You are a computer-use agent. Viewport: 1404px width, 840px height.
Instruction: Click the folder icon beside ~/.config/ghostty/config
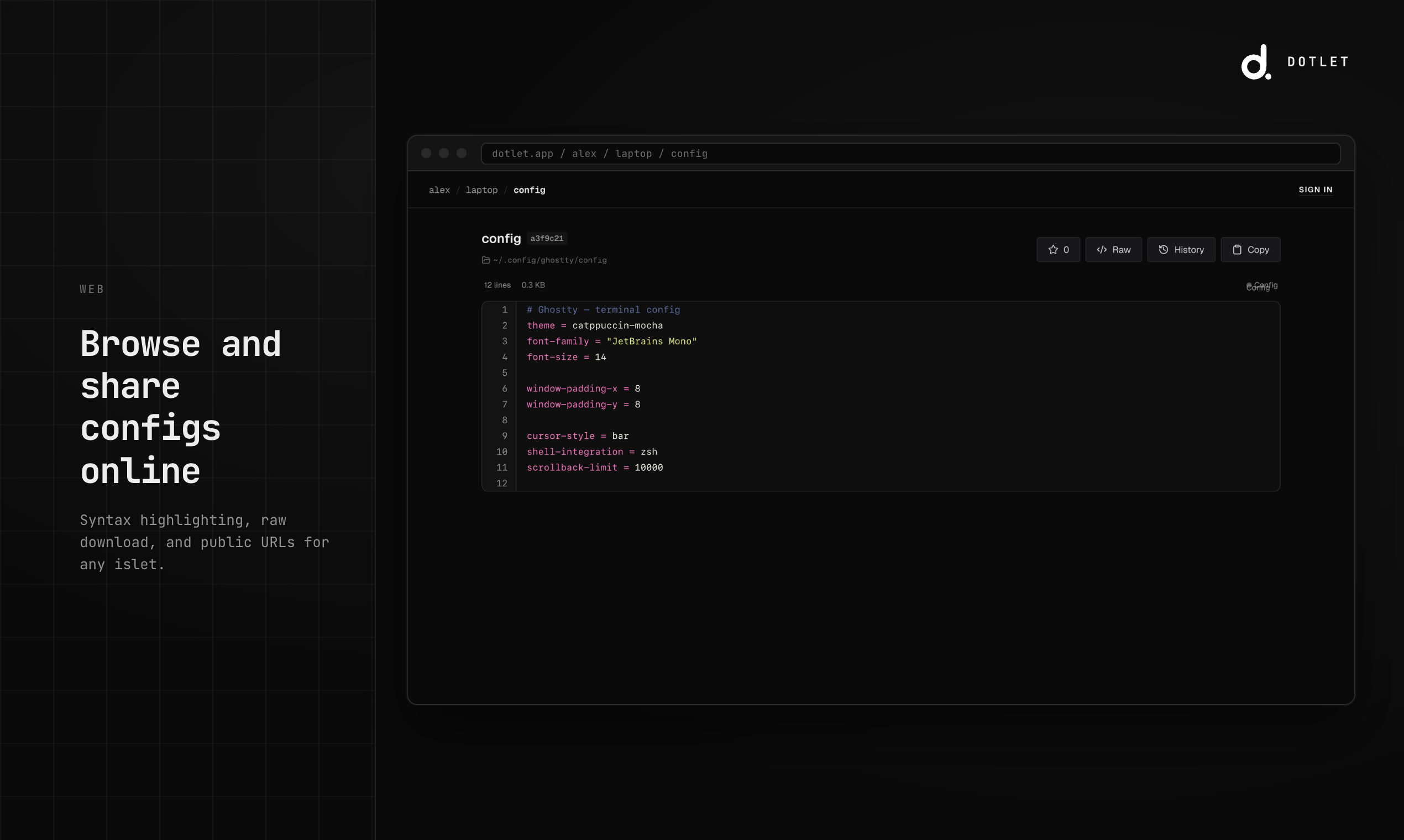[486, 260]
